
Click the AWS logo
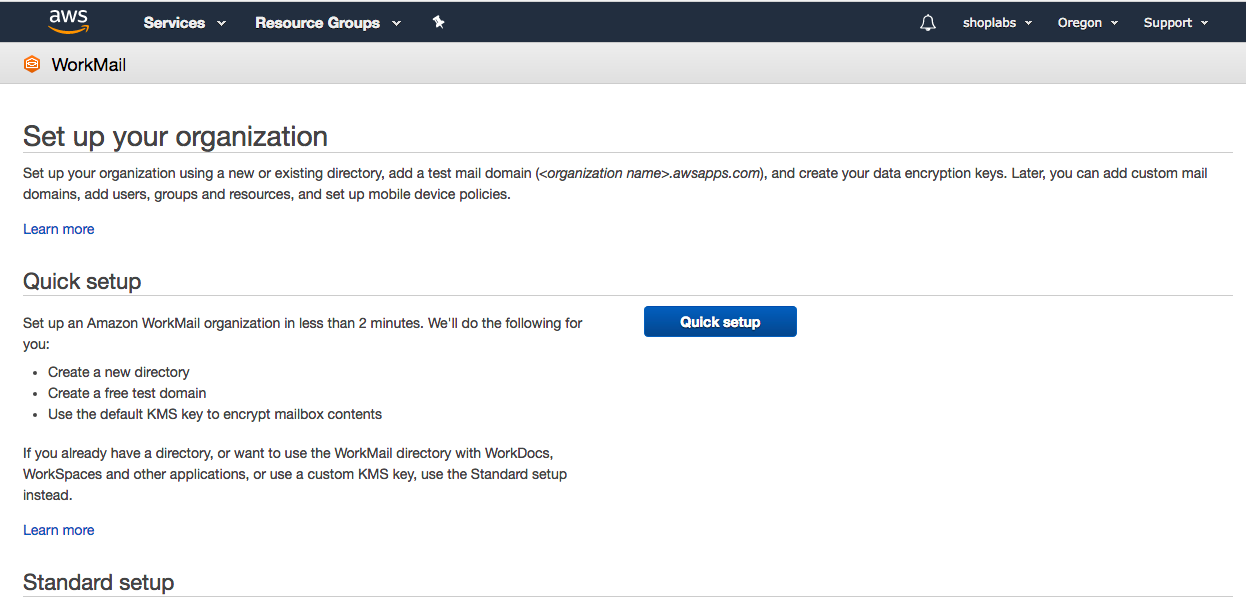[68, 21]
